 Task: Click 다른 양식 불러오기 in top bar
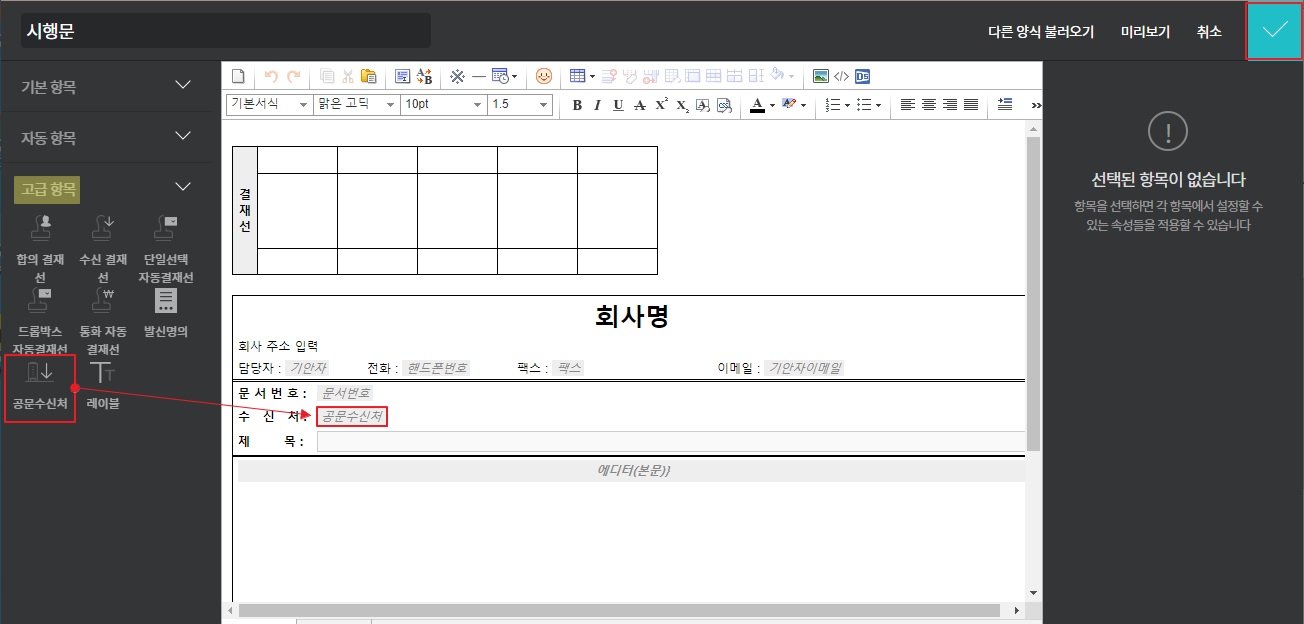point(1040,32)
